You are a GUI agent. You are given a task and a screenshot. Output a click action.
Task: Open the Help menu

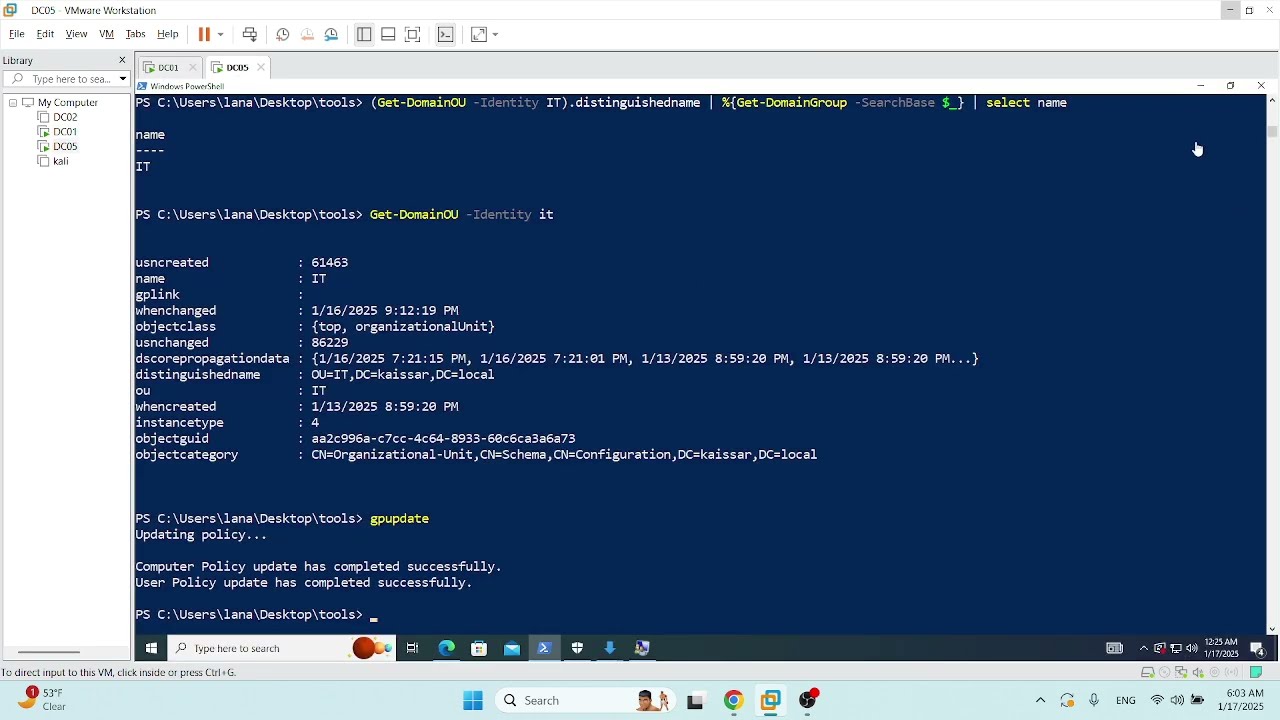[x=168, y=34]
